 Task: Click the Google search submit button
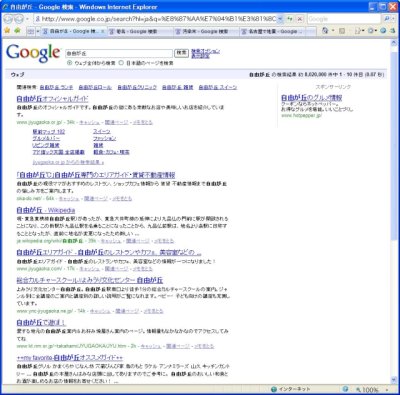[181, 53]
